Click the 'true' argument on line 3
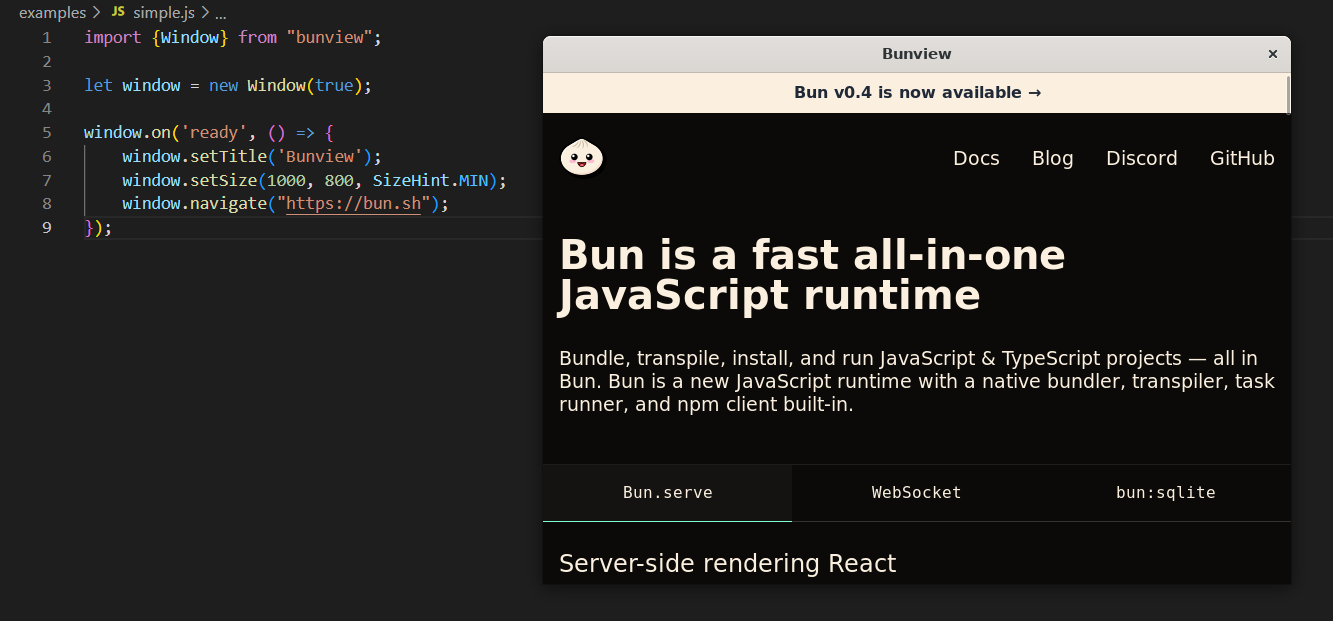Screen dimensions: 1333x621 coord(334,86)
